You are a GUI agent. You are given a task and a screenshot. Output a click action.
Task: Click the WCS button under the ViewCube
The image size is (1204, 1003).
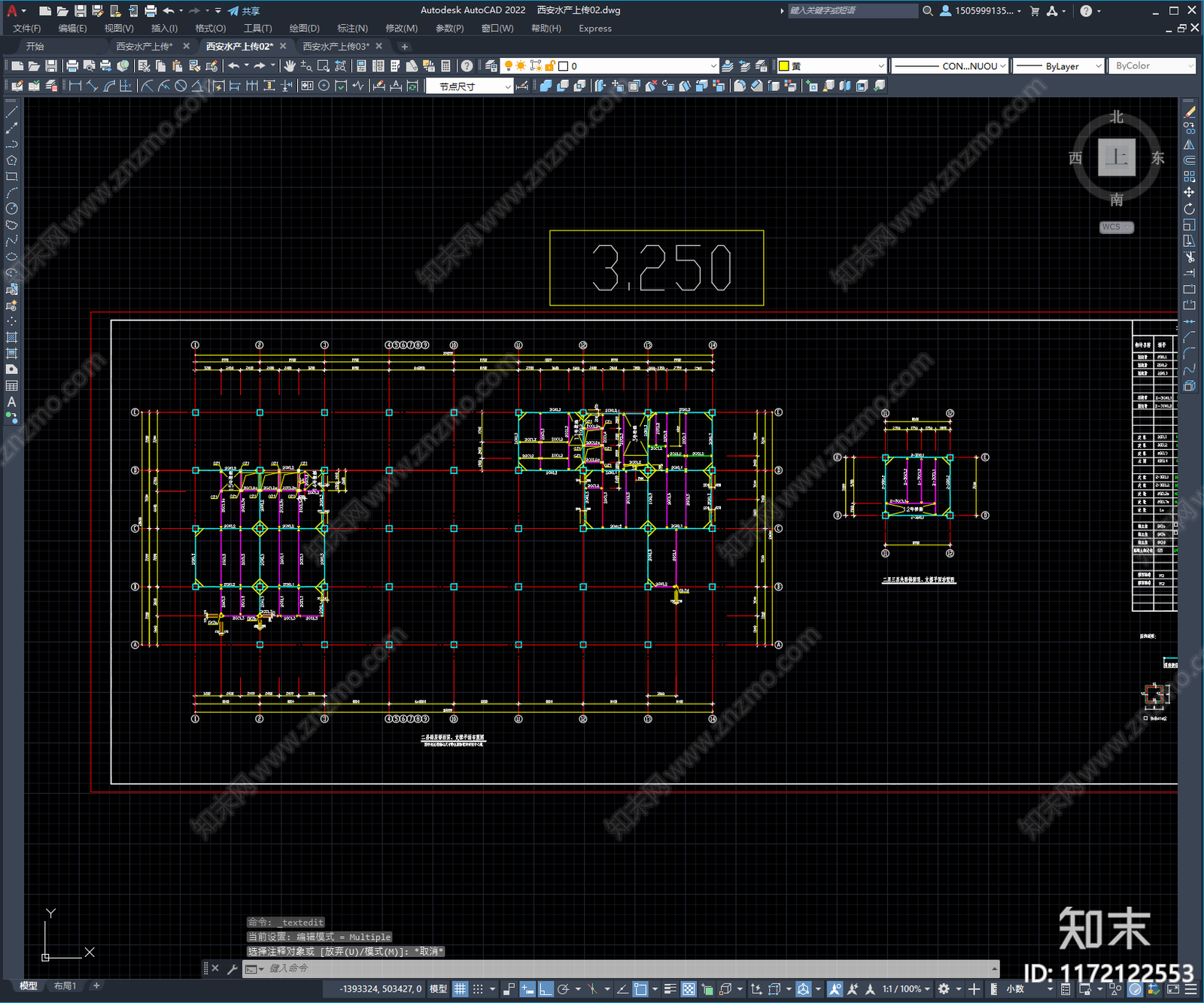pos(1115,227)
